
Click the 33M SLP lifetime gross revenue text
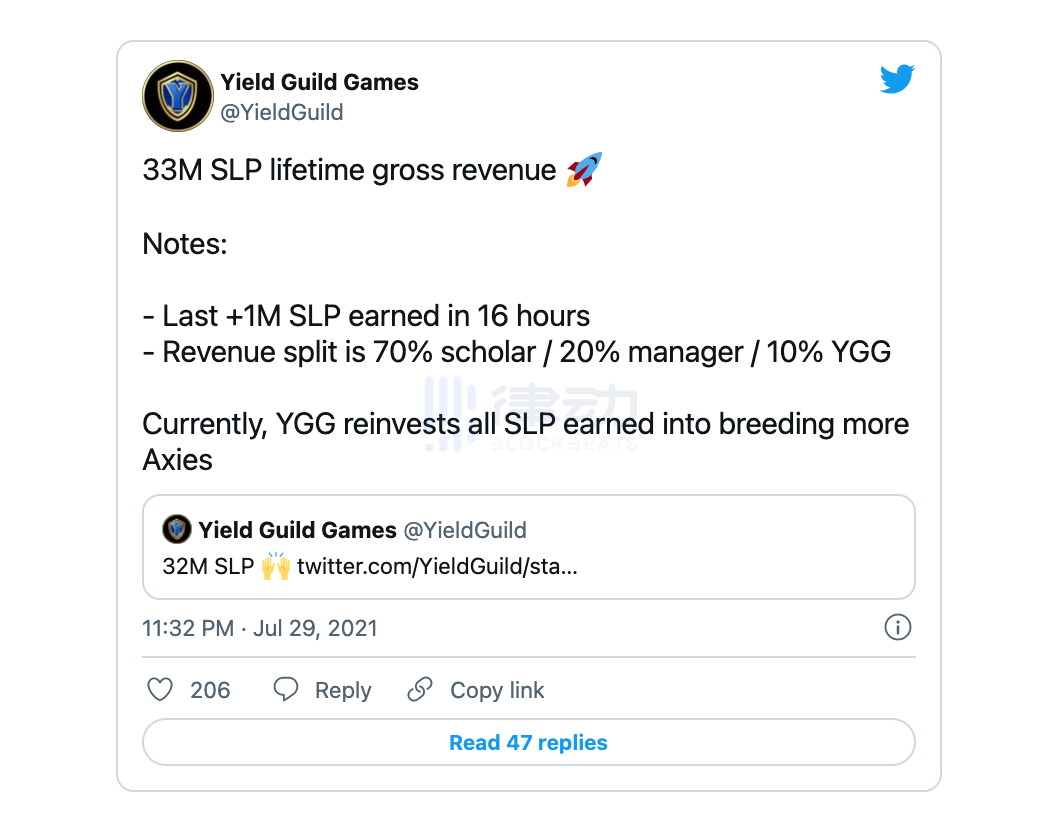[349, 170]
